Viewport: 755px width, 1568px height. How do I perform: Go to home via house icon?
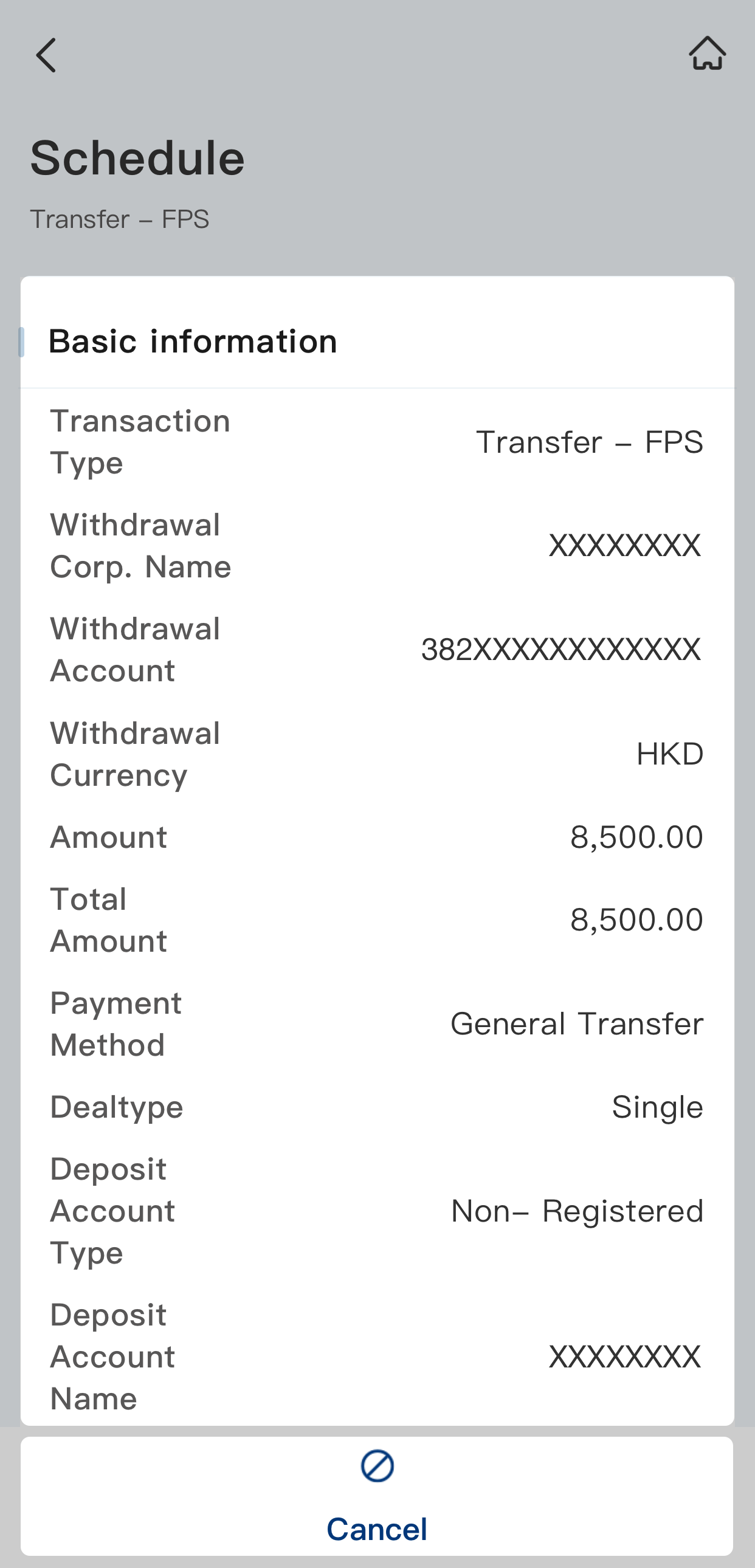coord(707,53)
